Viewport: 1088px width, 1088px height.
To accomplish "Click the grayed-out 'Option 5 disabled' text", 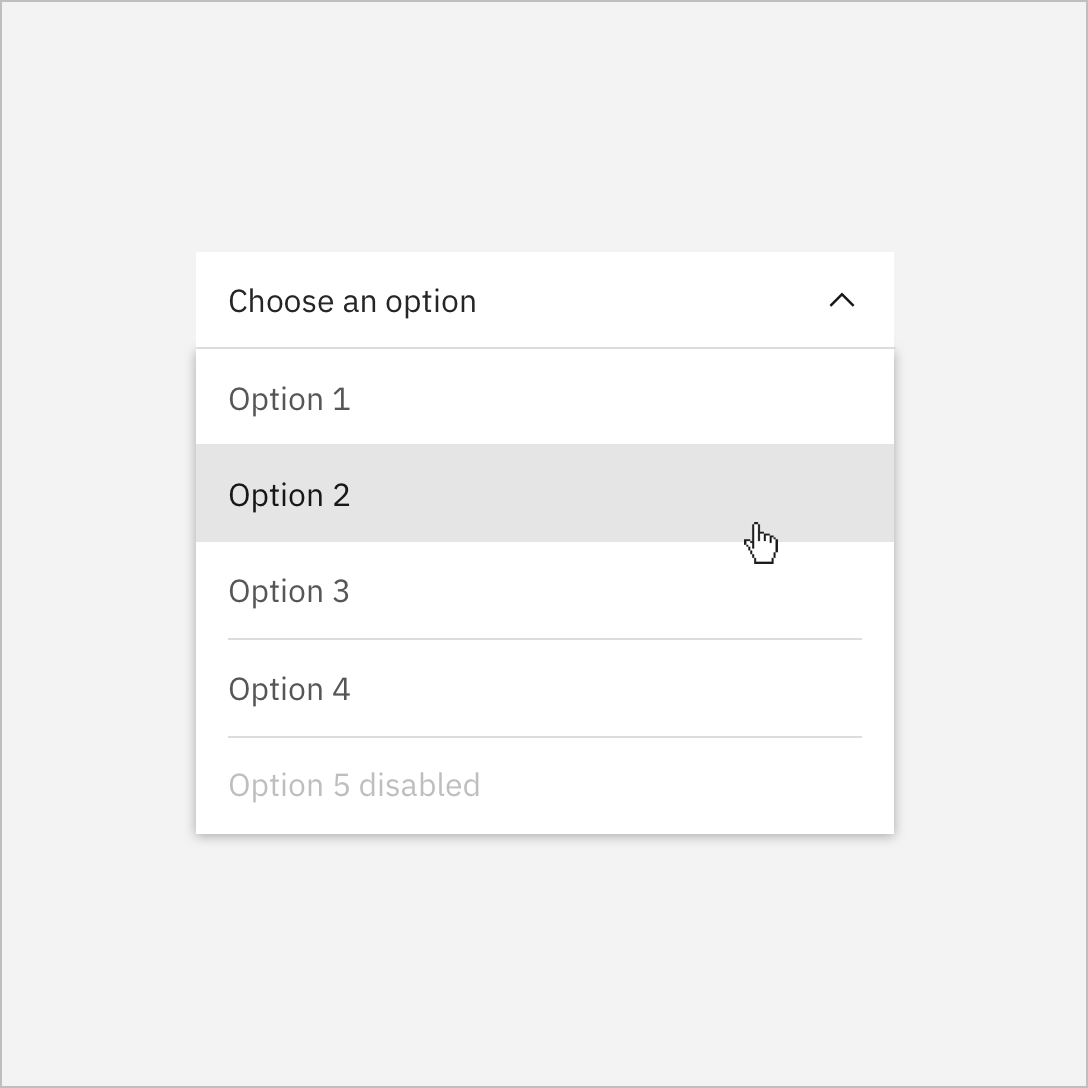I will click(354, 785).
